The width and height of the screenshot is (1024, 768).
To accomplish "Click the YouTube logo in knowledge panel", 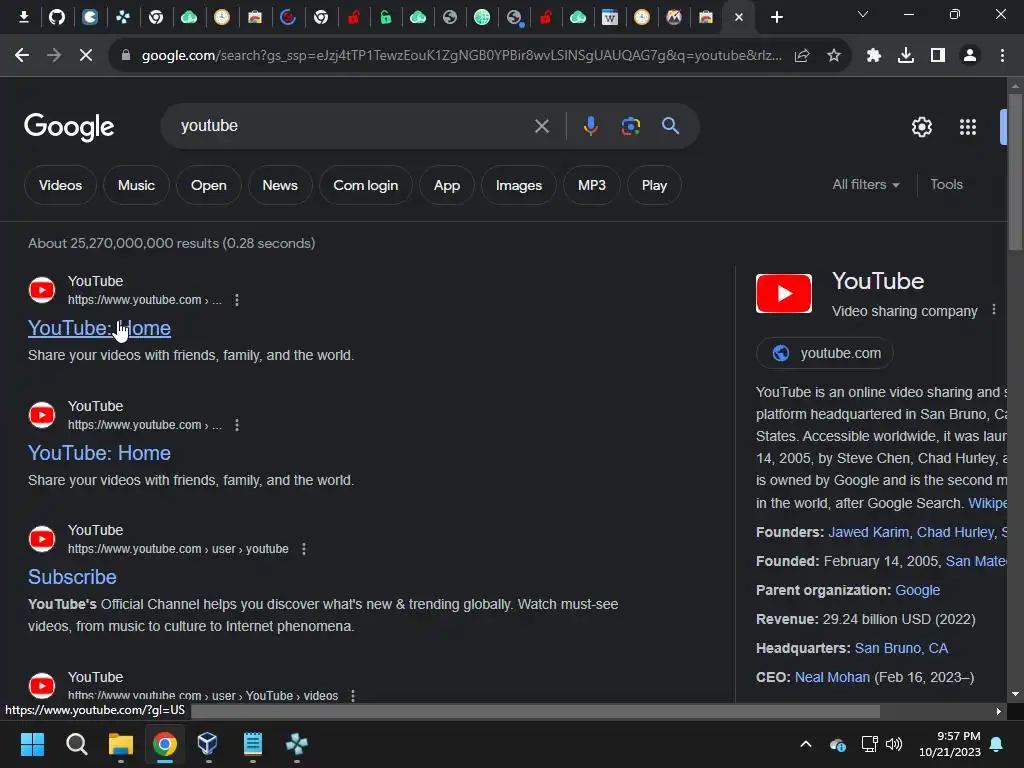I will coord(784,293).
